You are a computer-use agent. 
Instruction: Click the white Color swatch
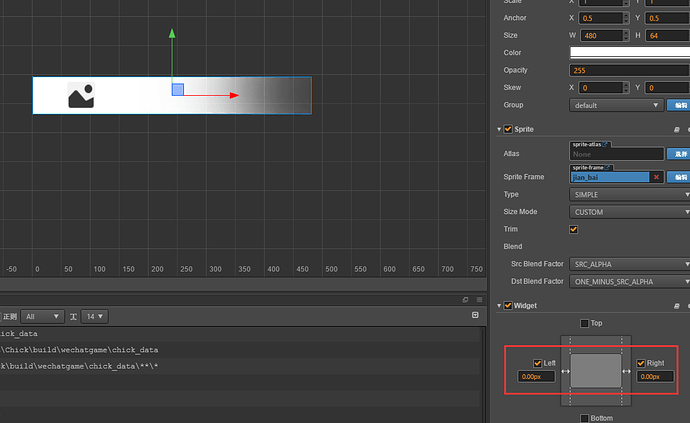(x=630, y=52)
